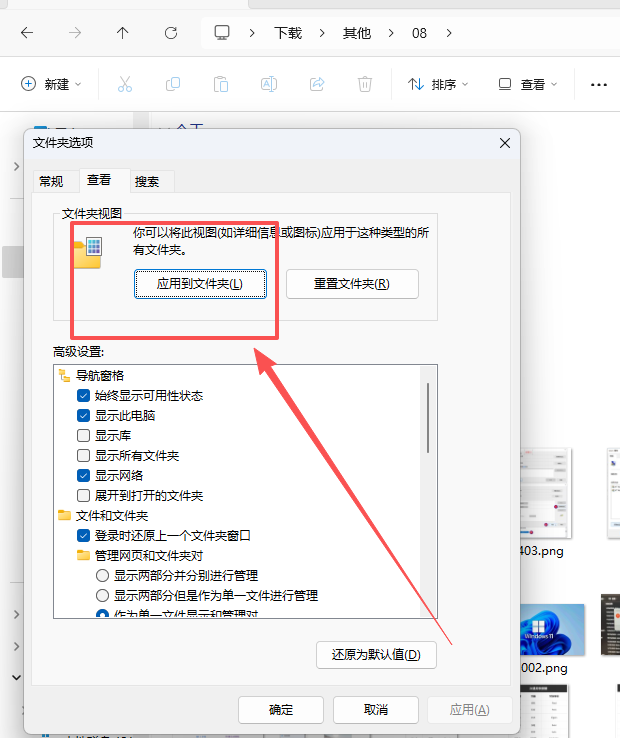Screen dimensions: 620x738
Task: Expand the 排序 sort dropdown
Action: pyautogui.click(x=438, y=85)
